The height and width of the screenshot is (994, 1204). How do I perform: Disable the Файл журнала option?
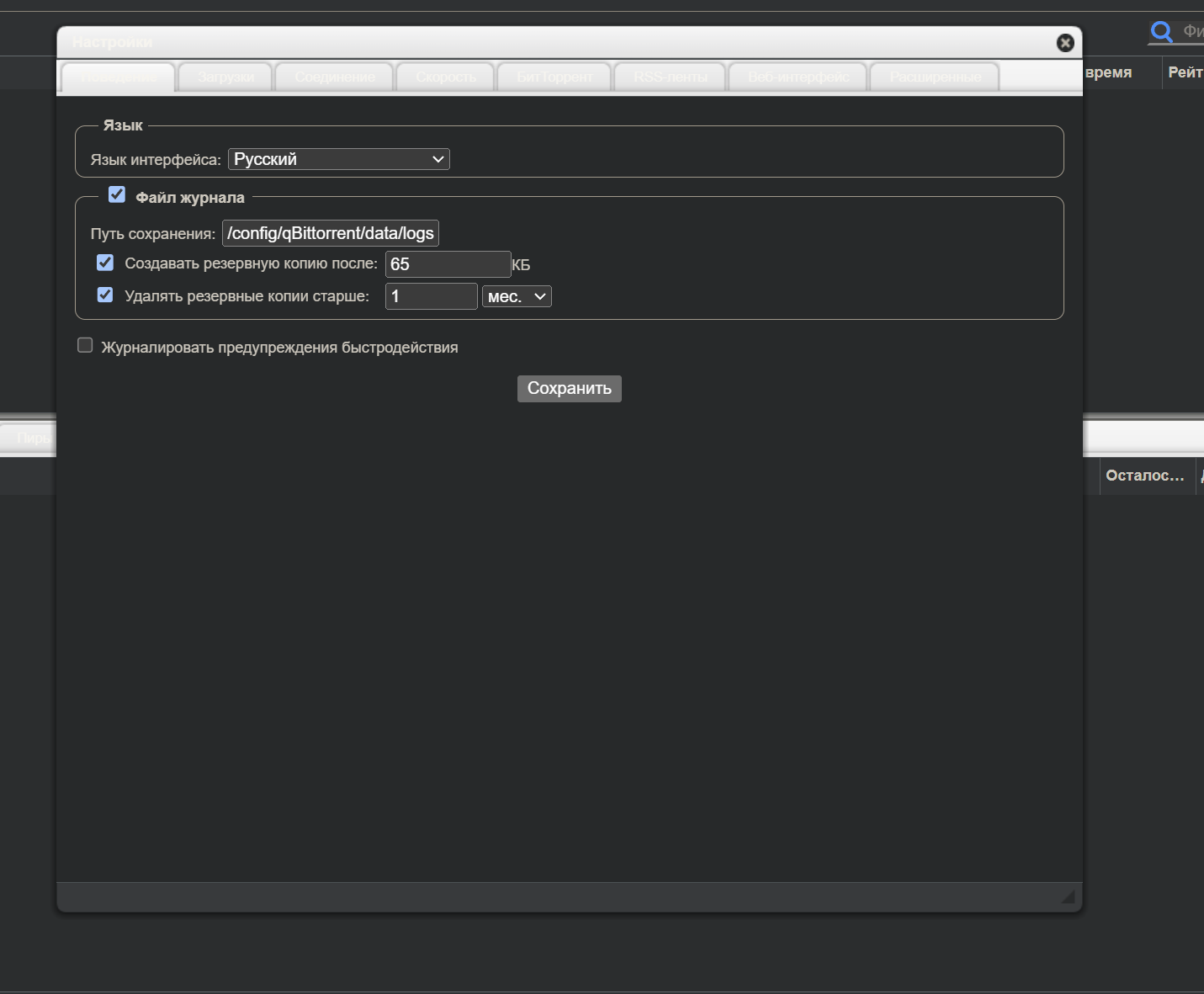(117, 194)
